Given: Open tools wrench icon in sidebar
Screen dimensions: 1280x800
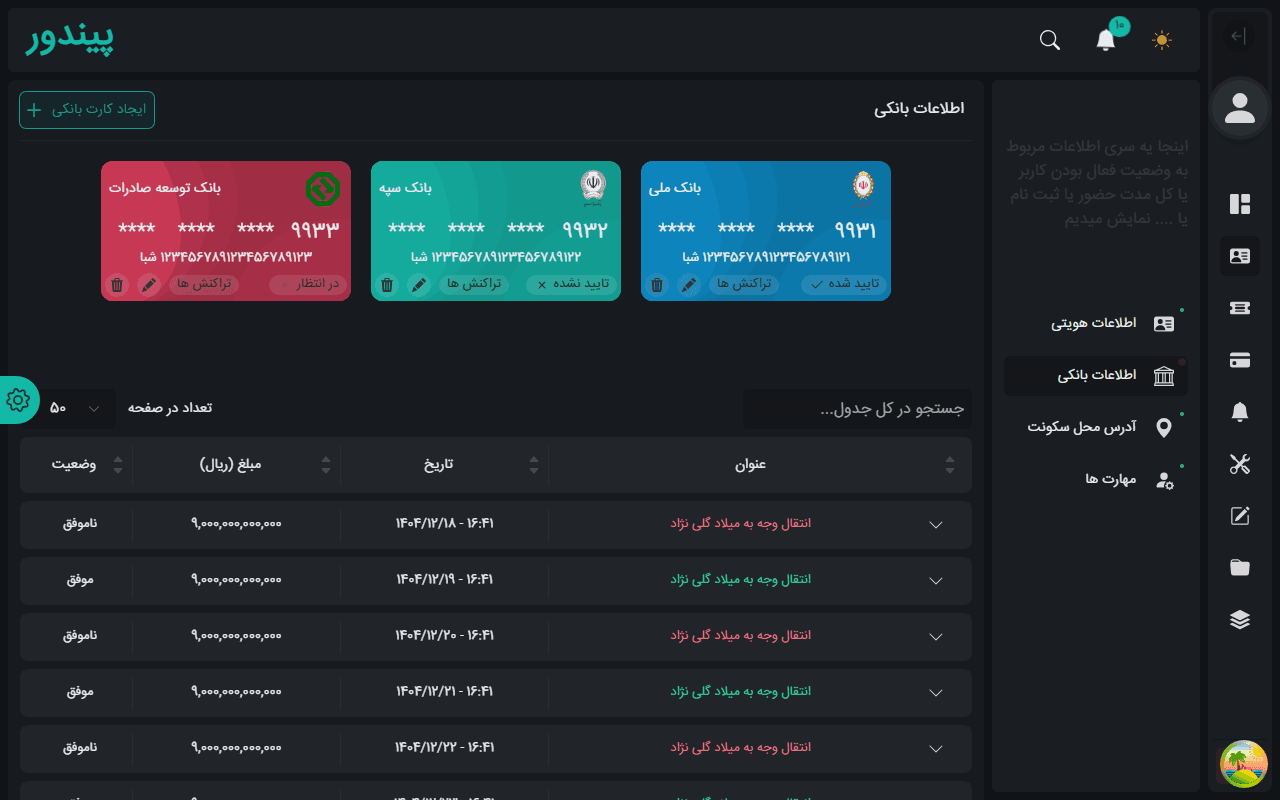Looking at the screenshot, I should coord(1240,464).
